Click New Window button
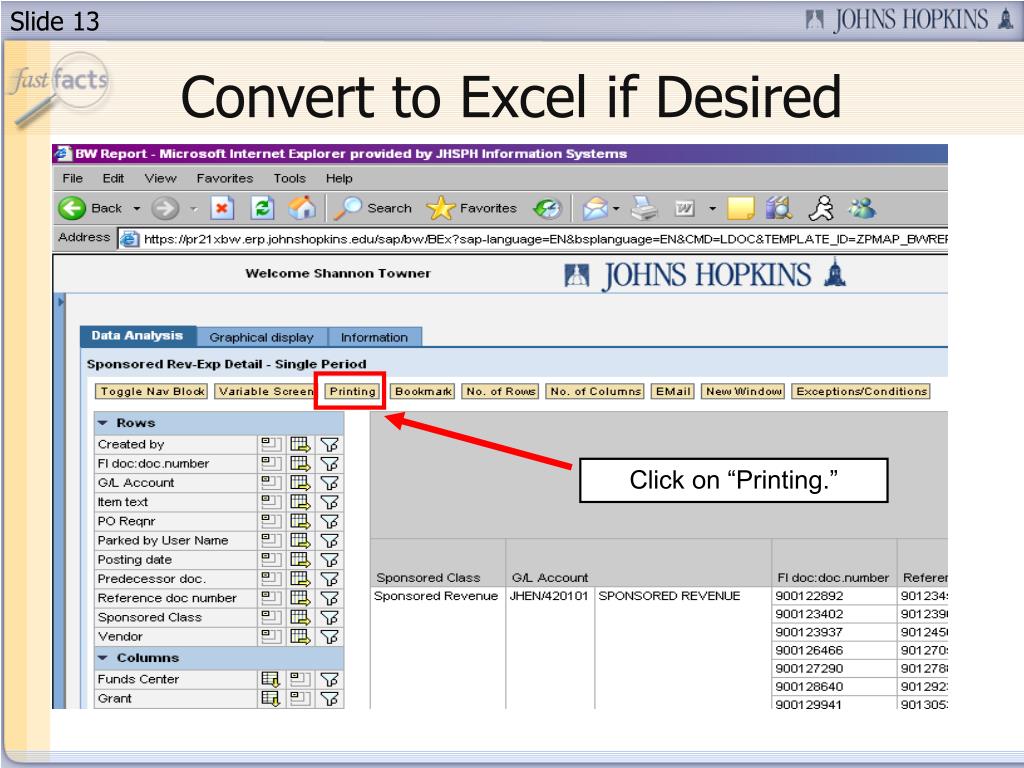 click(744, 391)
